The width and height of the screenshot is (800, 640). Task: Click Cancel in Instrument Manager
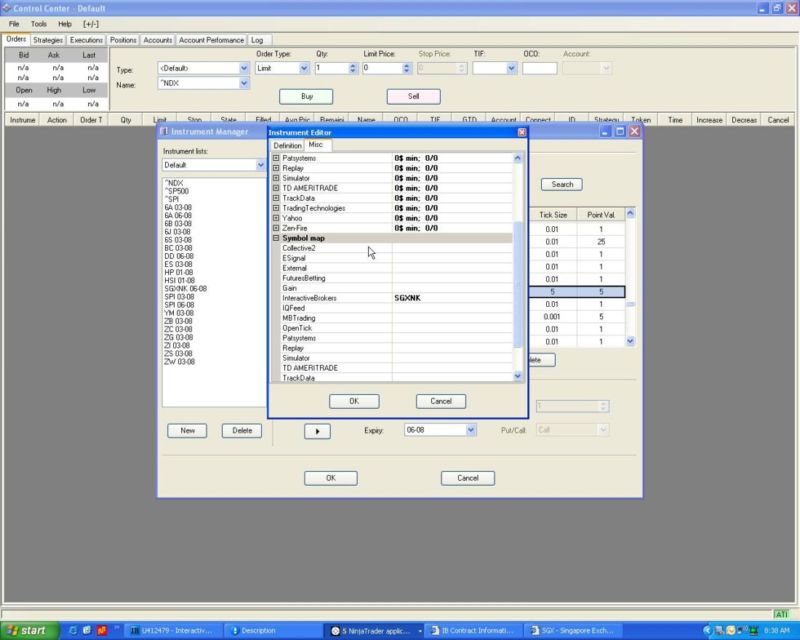[468, 478]
